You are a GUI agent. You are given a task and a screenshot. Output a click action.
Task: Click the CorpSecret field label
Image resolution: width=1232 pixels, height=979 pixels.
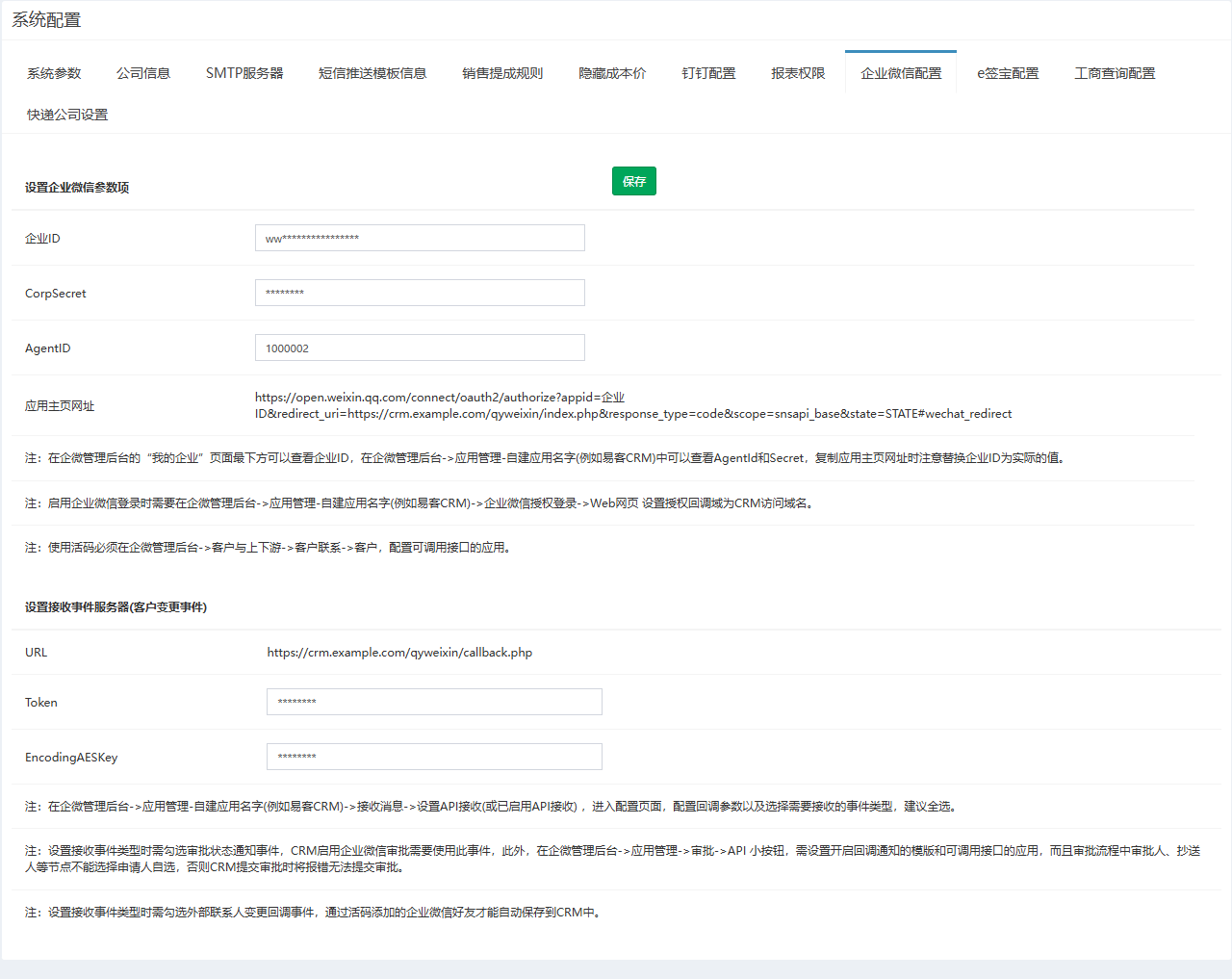pyautogui.click(x=56, y=294)
